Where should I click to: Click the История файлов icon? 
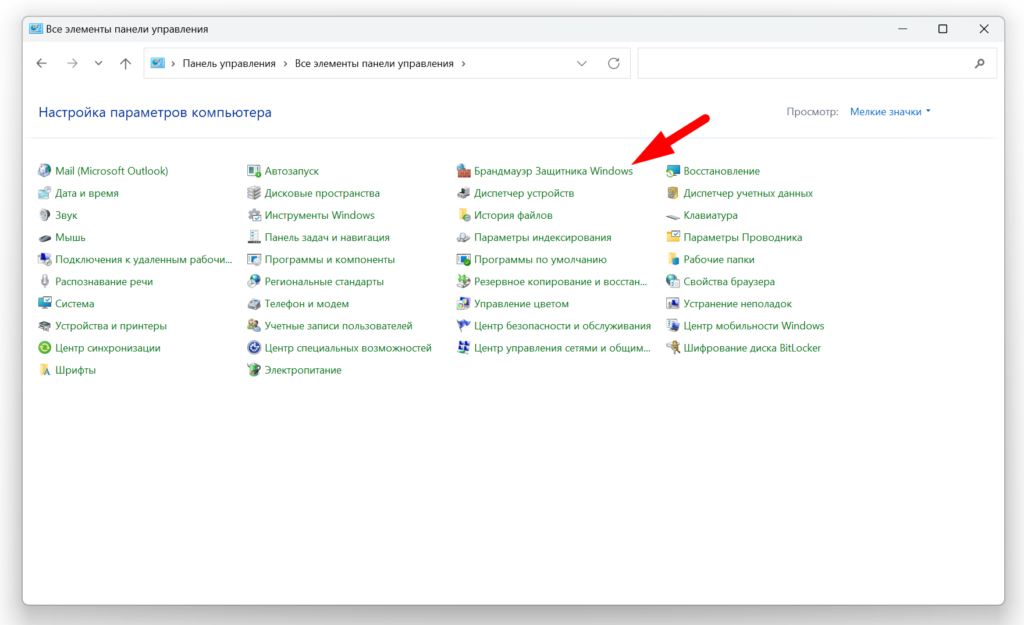pos(464,216)
